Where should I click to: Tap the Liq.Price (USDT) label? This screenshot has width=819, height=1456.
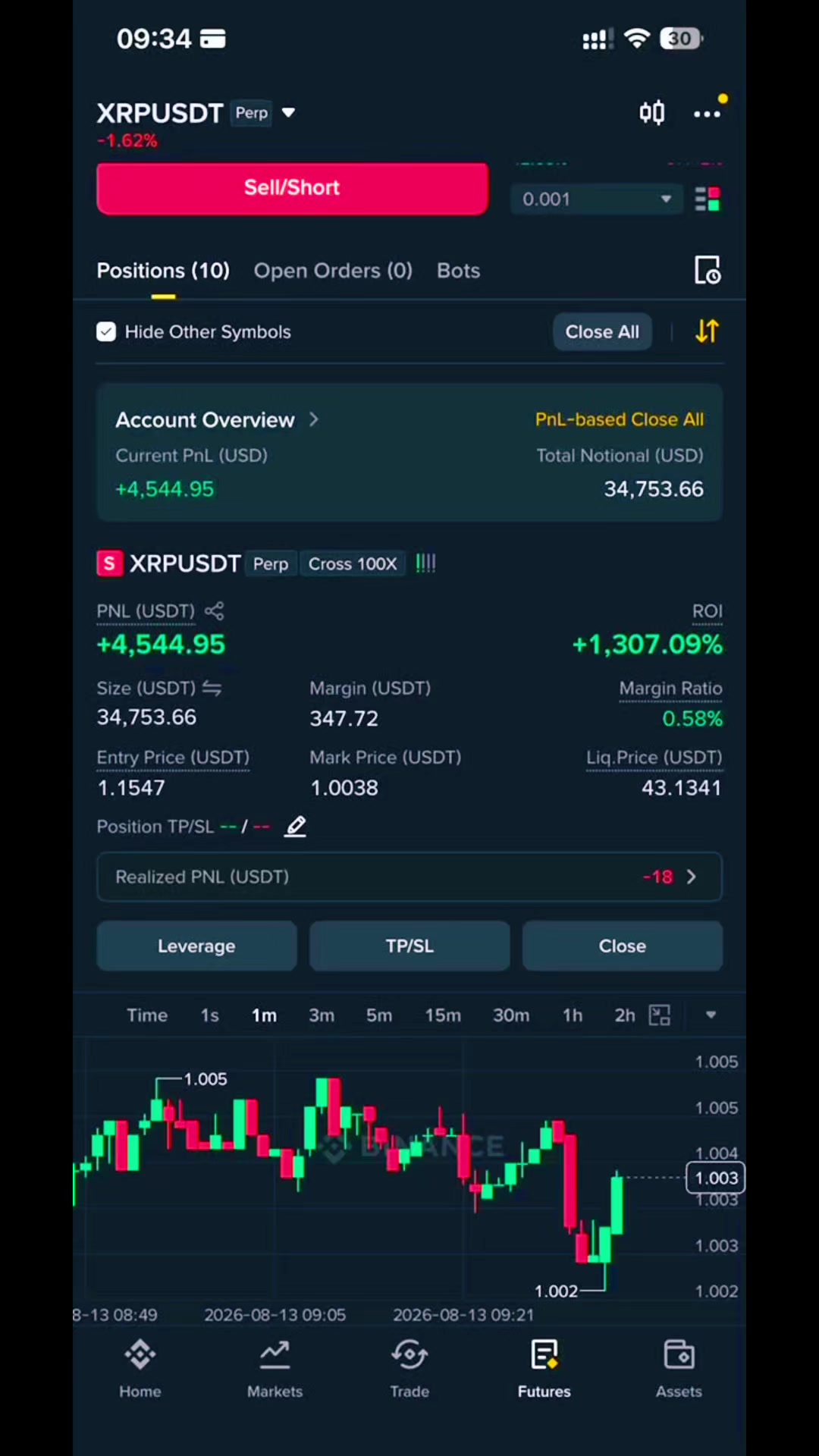point(654,758)
